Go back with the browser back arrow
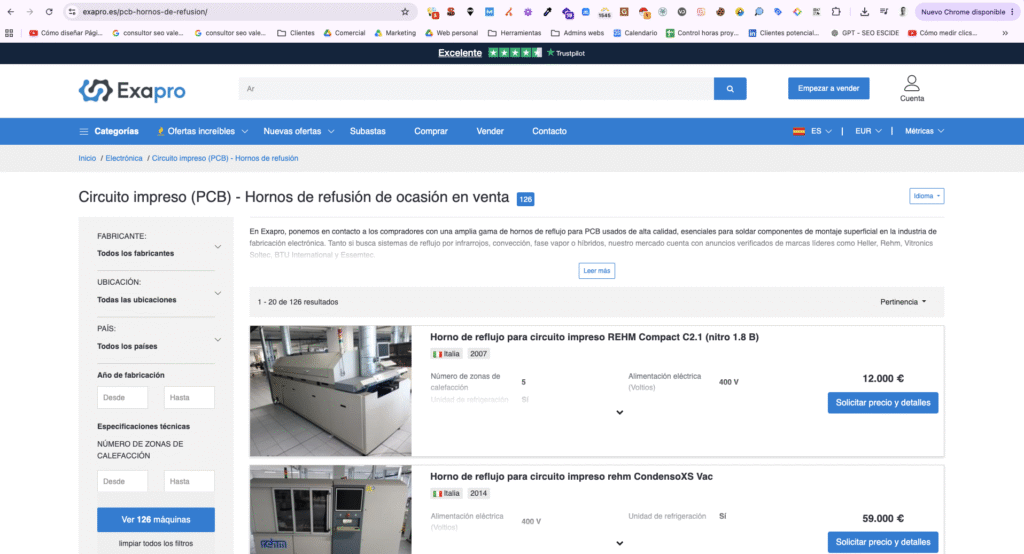 click(x=10, y=12)
